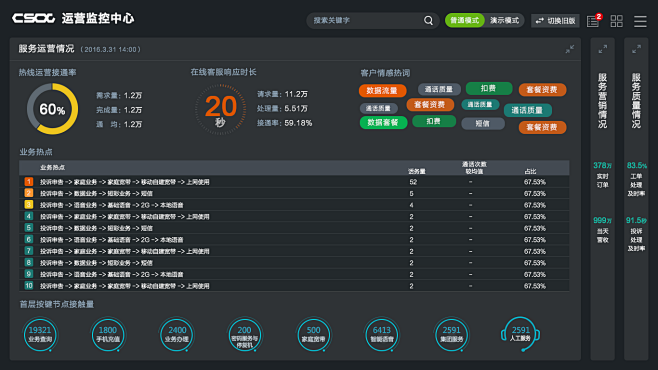The image size is (658, 370).
Task: Select the 1800 手机充值 node circle
Action: (108, 334)
